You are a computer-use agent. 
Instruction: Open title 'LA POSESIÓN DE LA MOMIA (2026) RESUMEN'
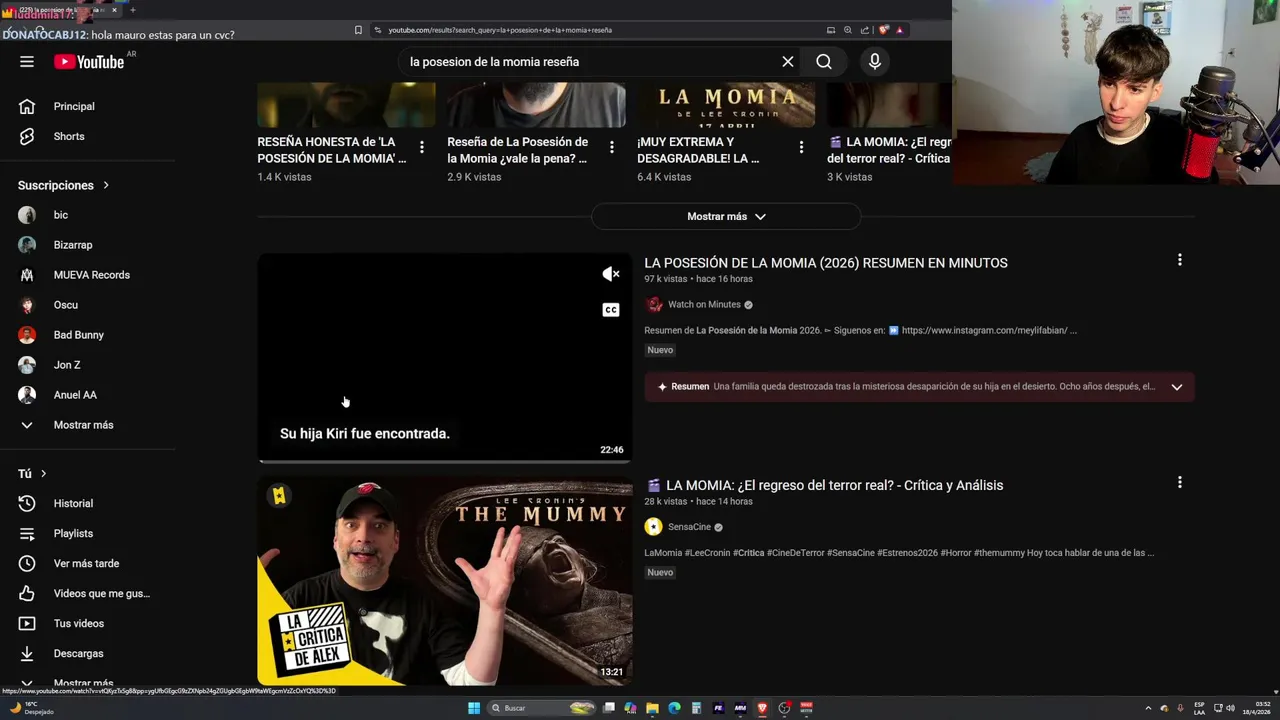tap(826, 263)
